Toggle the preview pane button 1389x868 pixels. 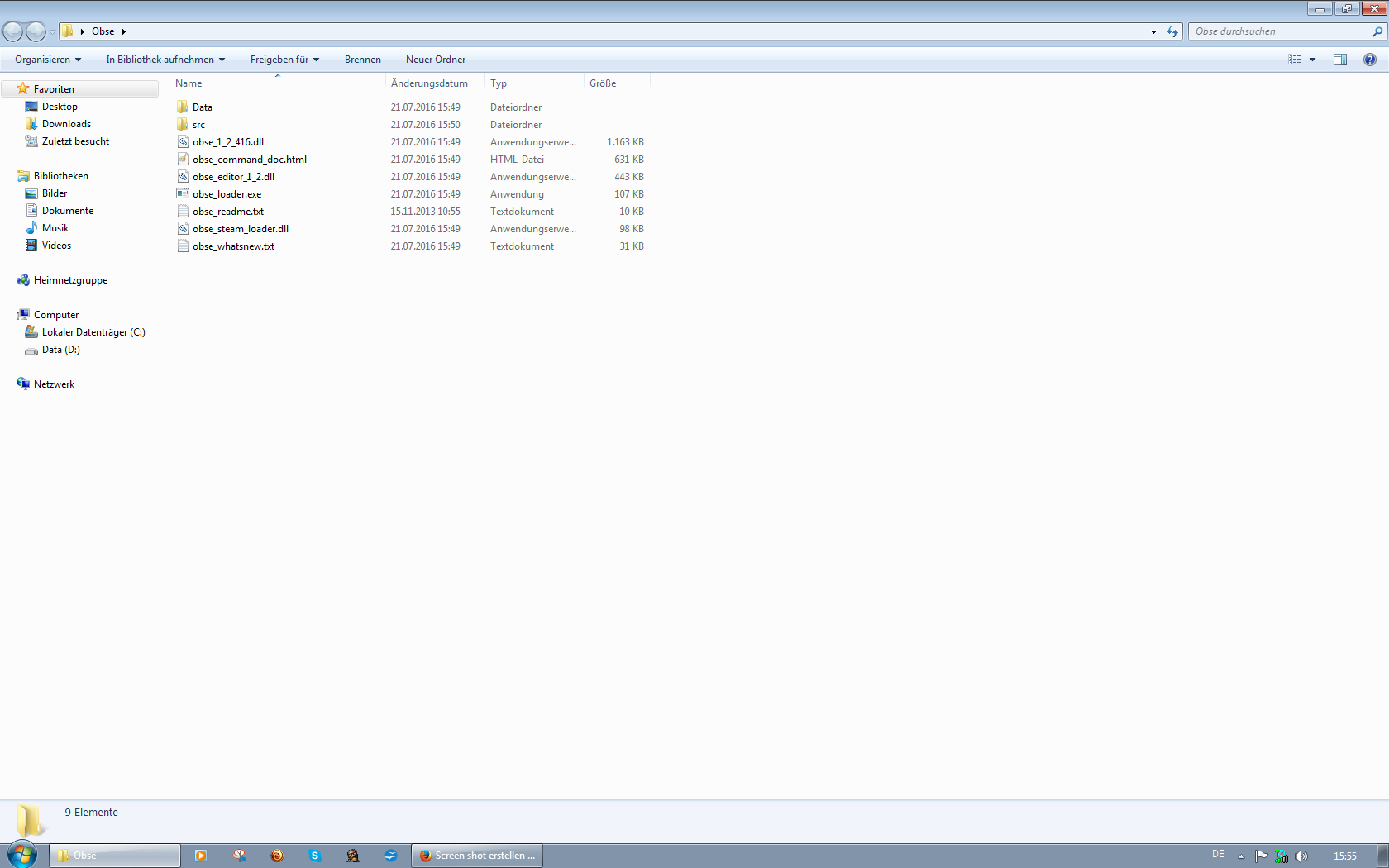tap(1340, 60)
